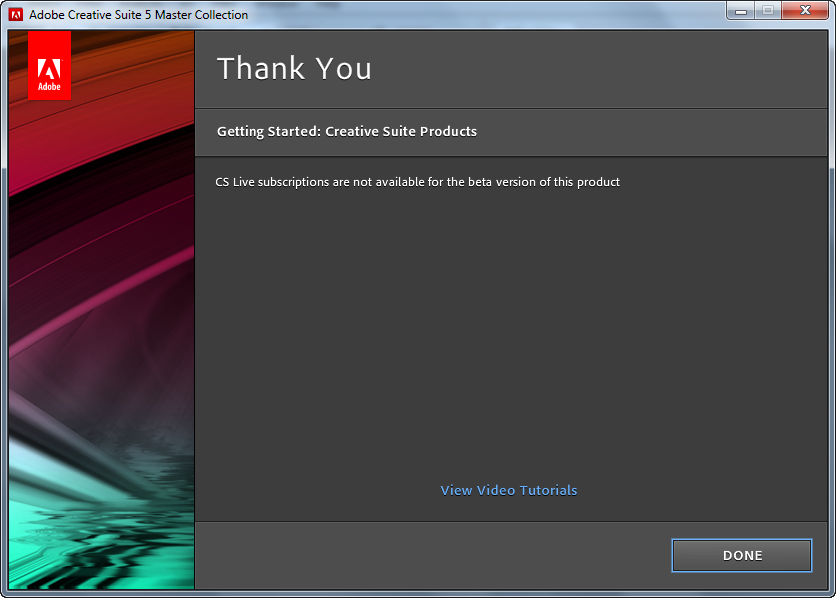Click the disabled maximize button
The width and height of the screenshot is (836, 598).
click(768, 11)
